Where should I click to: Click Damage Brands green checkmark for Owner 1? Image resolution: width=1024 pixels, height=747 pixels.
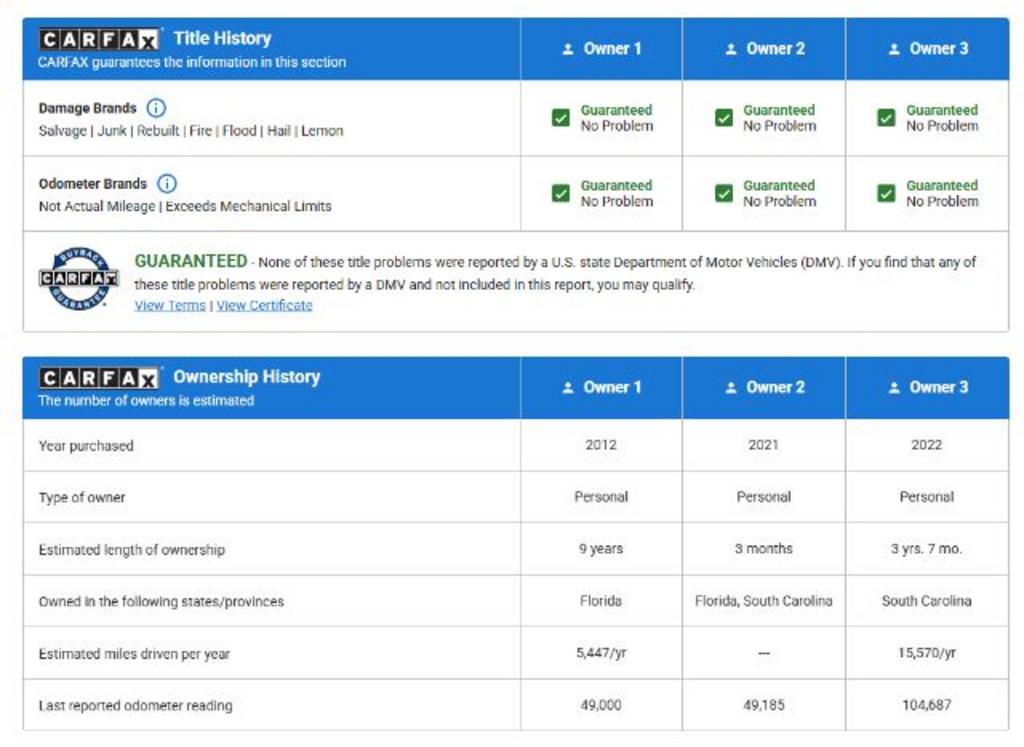click(x=561, y=118)
